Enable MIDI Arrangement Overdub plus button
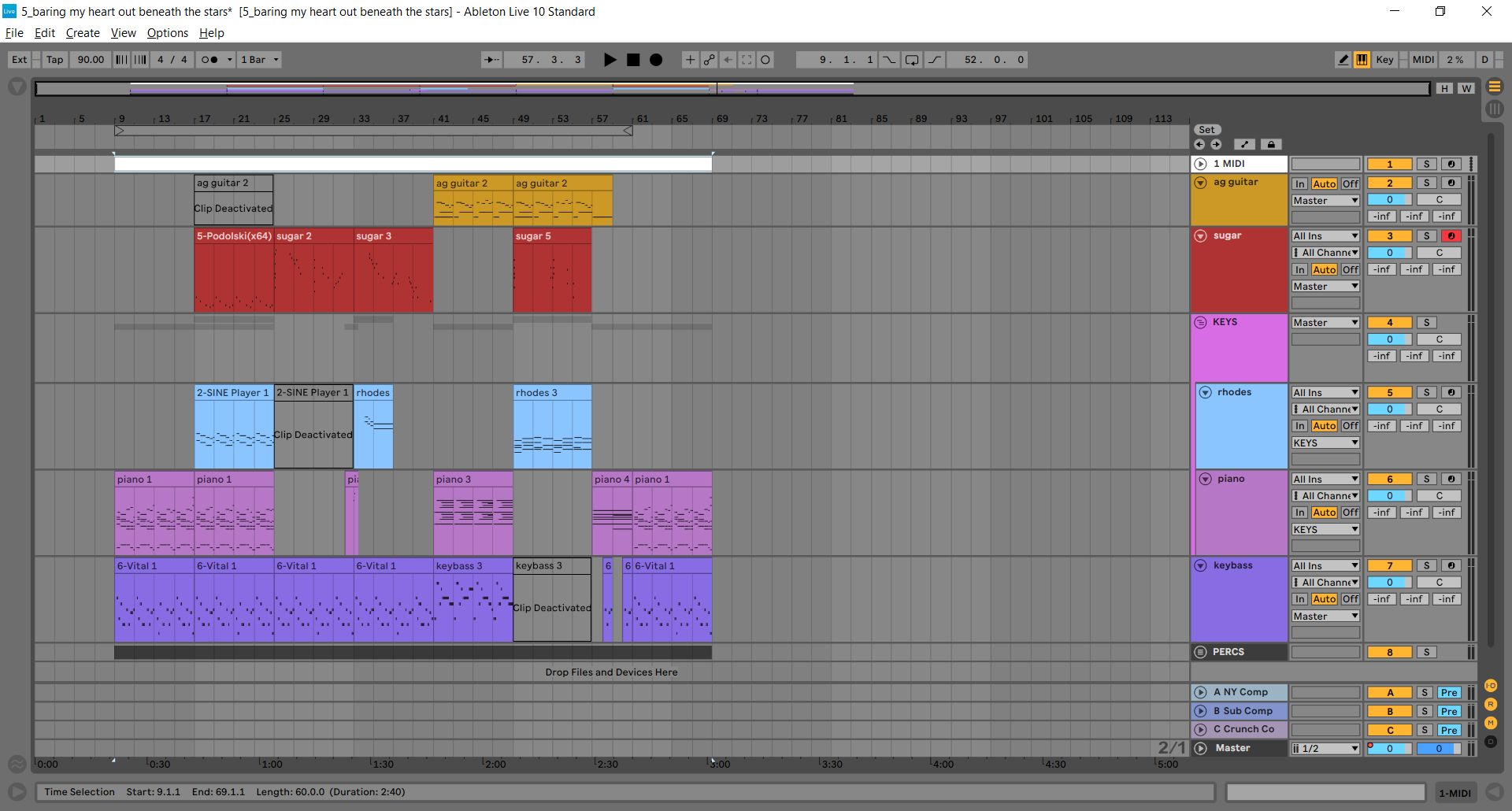 tap(690, 60)
